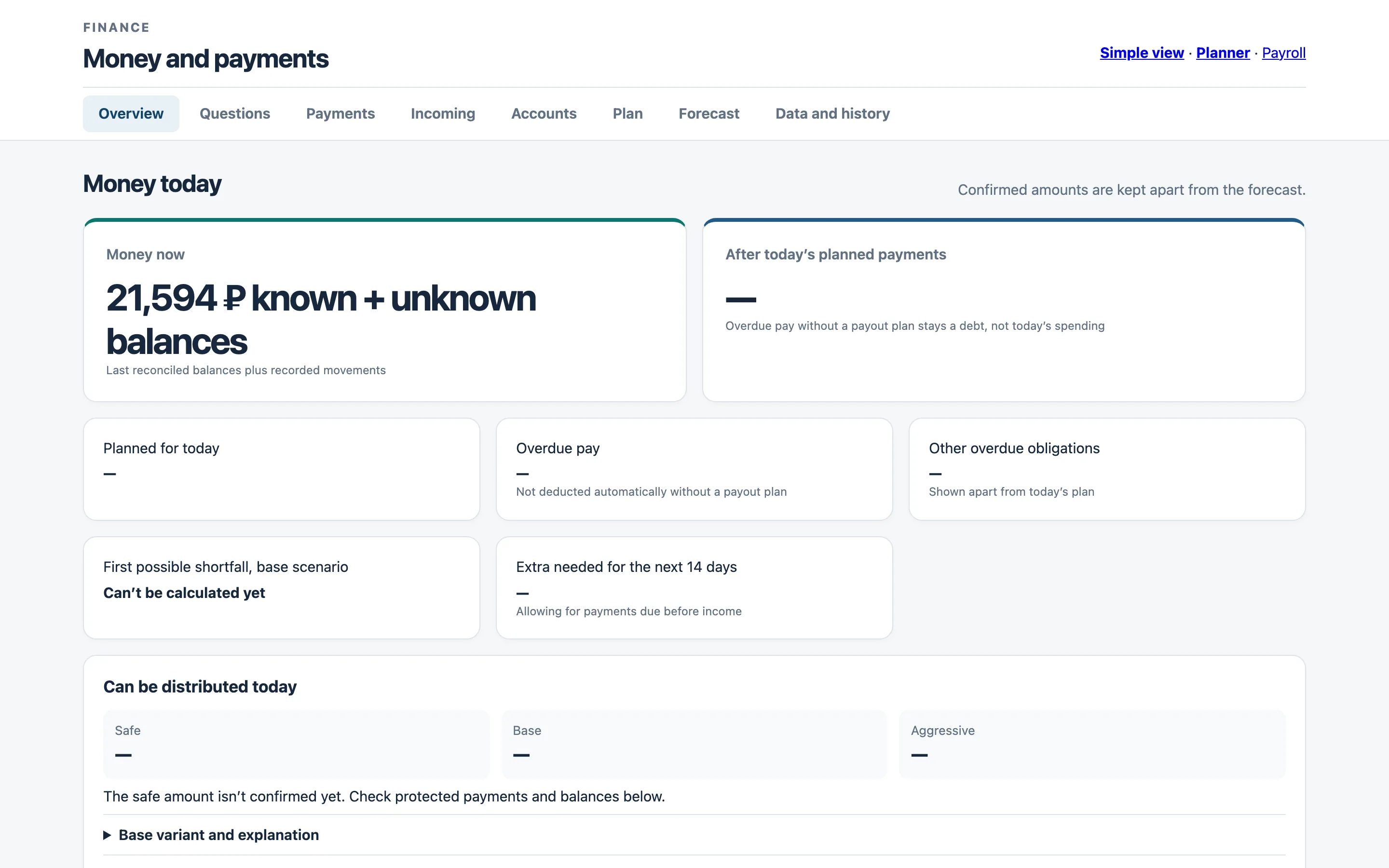The width and height of the screenshot is (1389, 868).
Task: Click the Aggressive scenario label
Action: pos(942,730)
